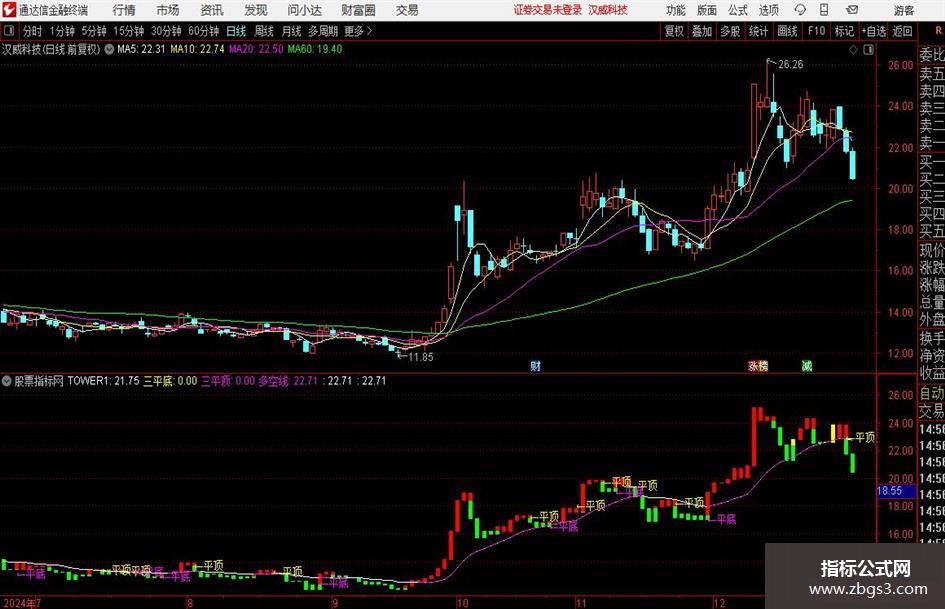Image resolution: width=945 pixels, height=609 pixels.
Task: Click the MA5: 22.31 indicator label
Action: [x=140, y=49]
